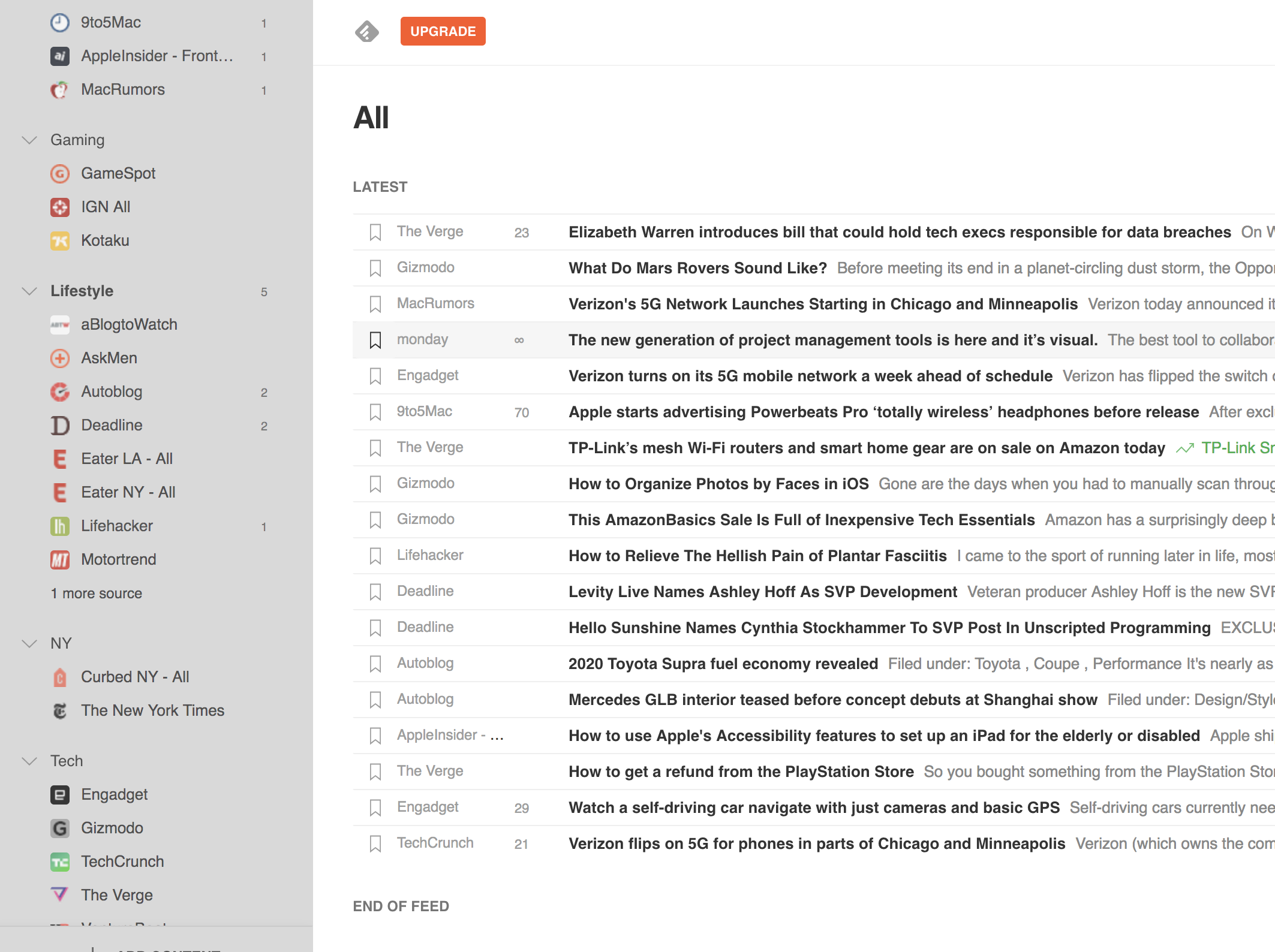
Task: Bookmark the TechCrunch Verizon 5G article
Action: (375, 843)
